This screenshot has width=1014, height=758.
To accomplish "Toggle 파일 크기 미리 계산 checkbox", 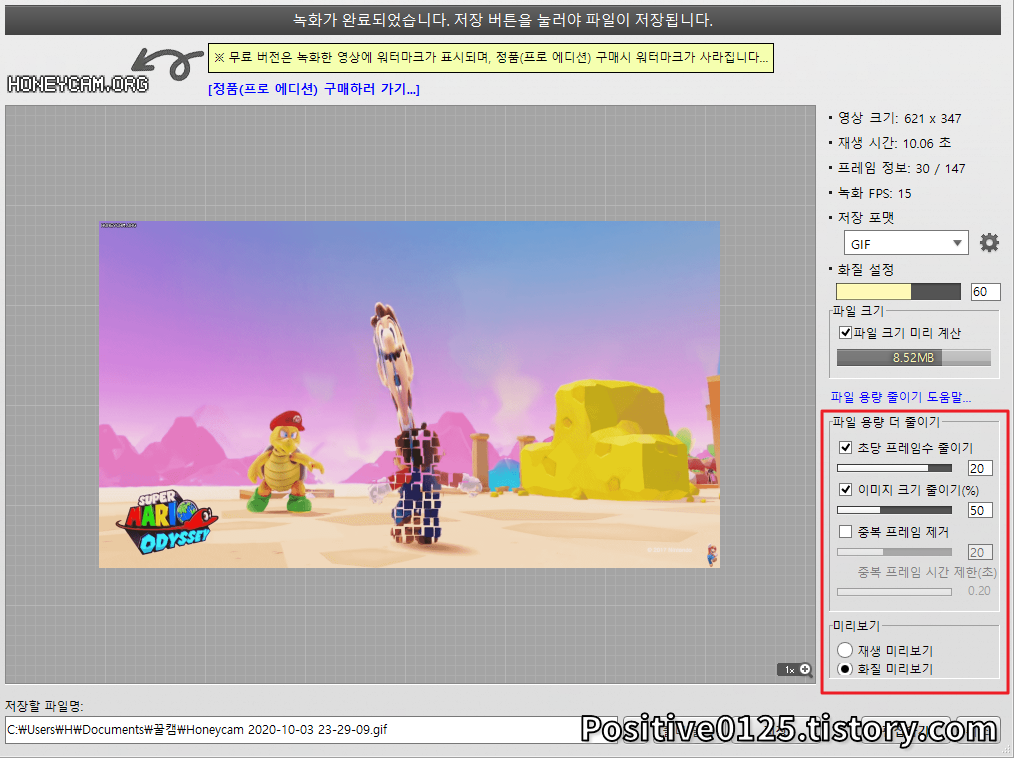I will (x=845, y=332).
